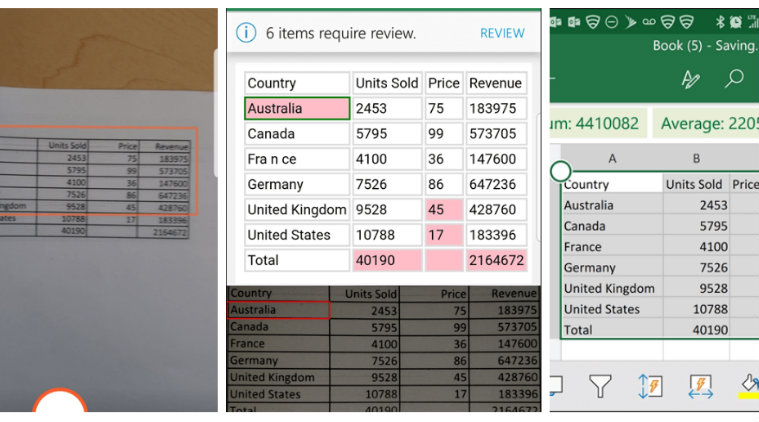Open the pen drawing/ink tool in Excel
This screenshot has height=422, width=759.
click(x=690, y=78)
